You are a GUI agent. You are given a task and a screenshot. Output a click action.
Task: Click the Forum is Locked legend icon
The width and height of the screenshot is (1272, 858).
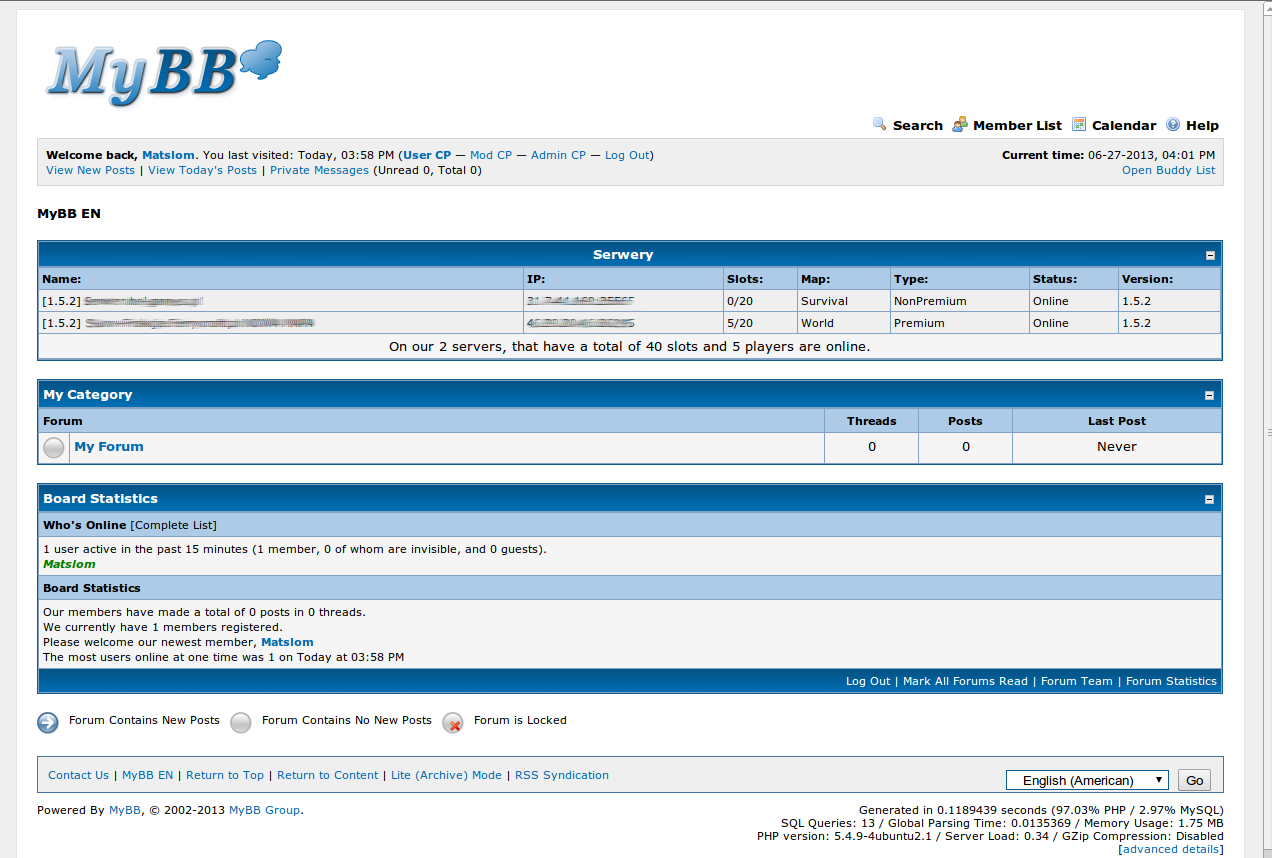click(x=453, y=722)
